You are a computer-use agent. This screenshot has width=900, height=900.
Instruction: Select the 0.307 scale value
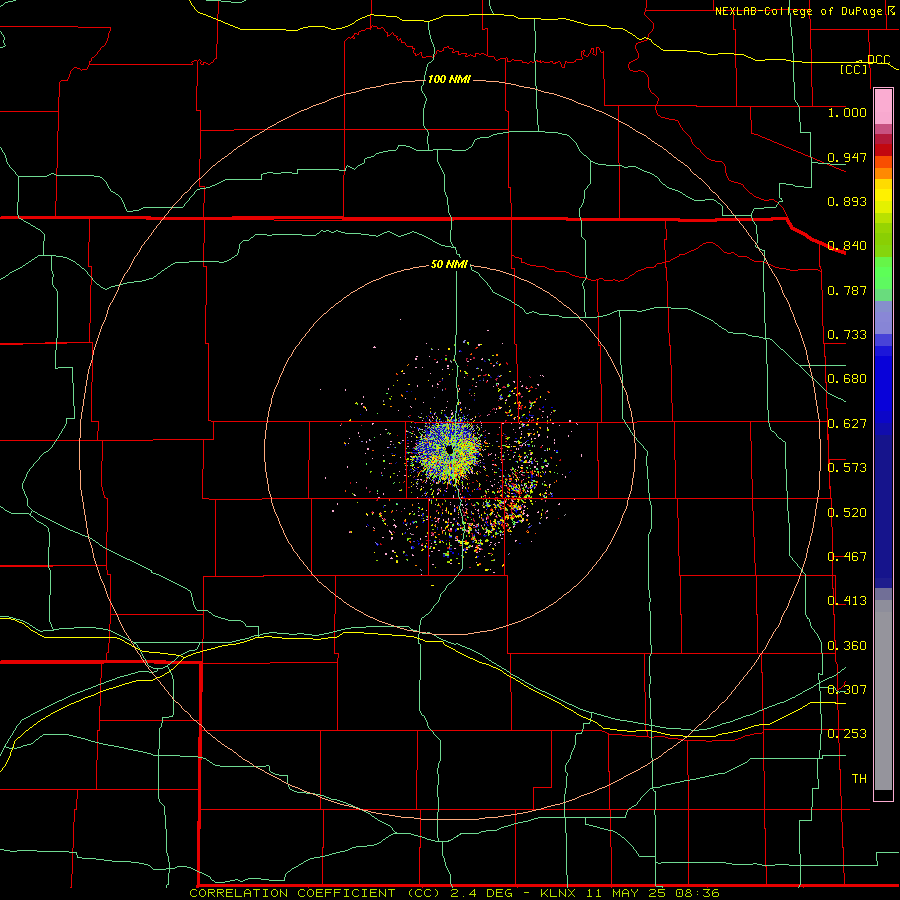[847, 690]
